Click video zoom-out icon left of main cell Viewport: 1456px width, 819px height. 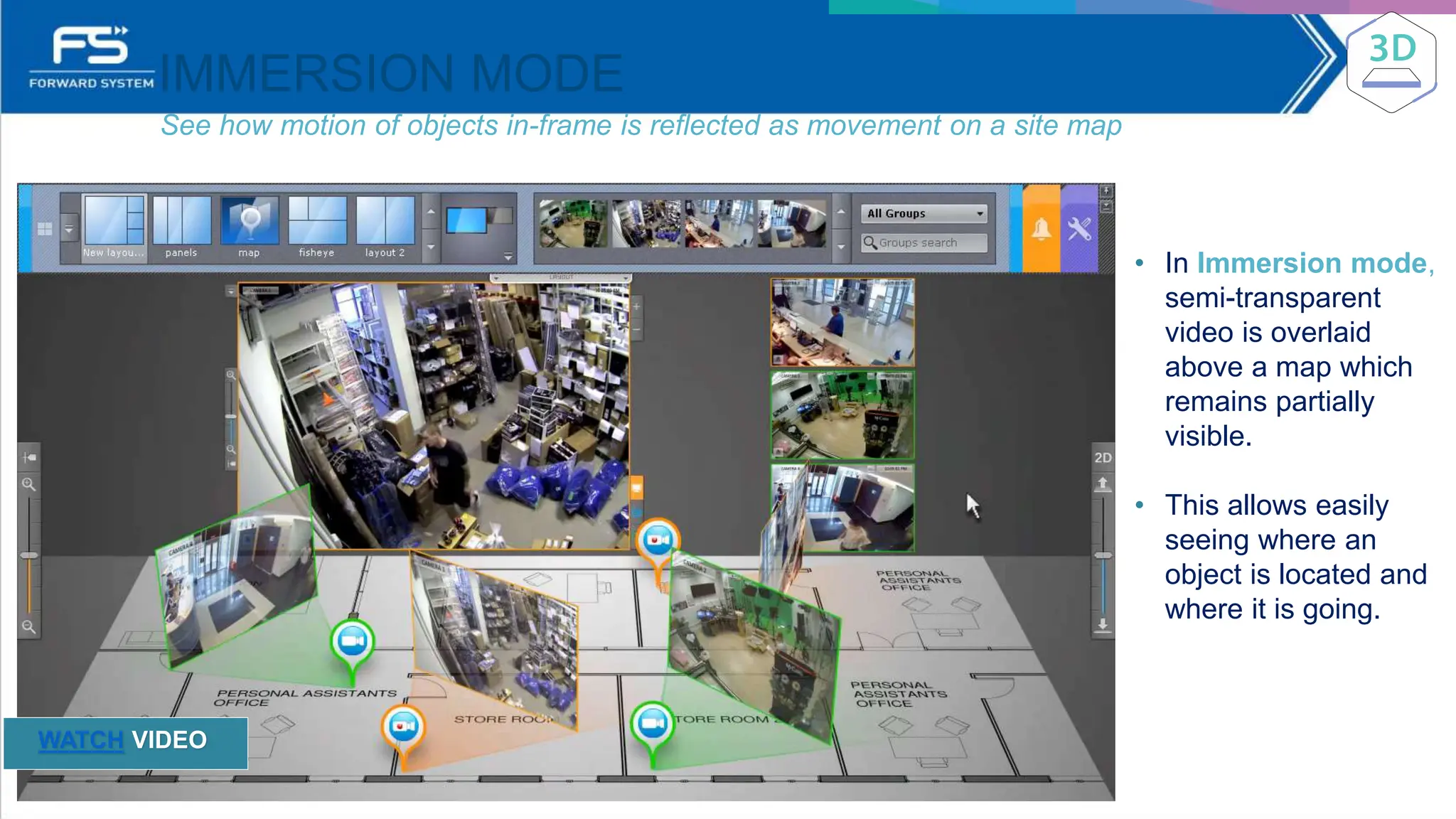(x=230, y=449)
